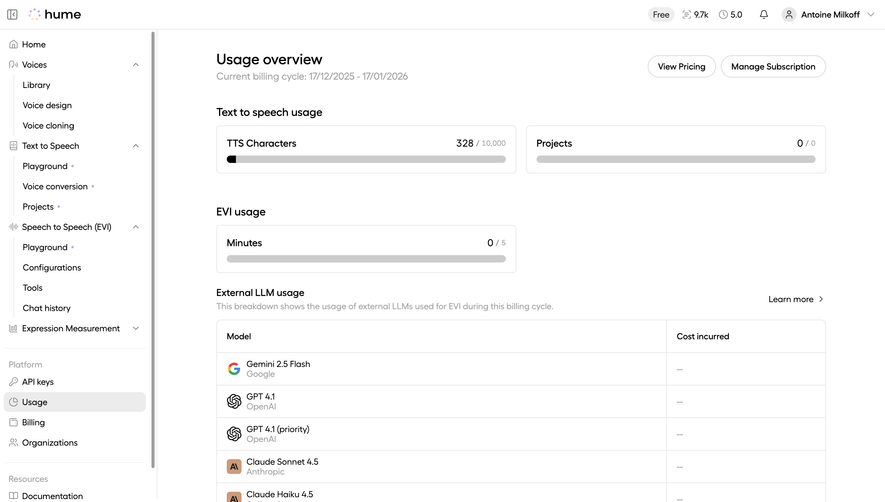Open EVI Configurations

click(x=51, y=268)
